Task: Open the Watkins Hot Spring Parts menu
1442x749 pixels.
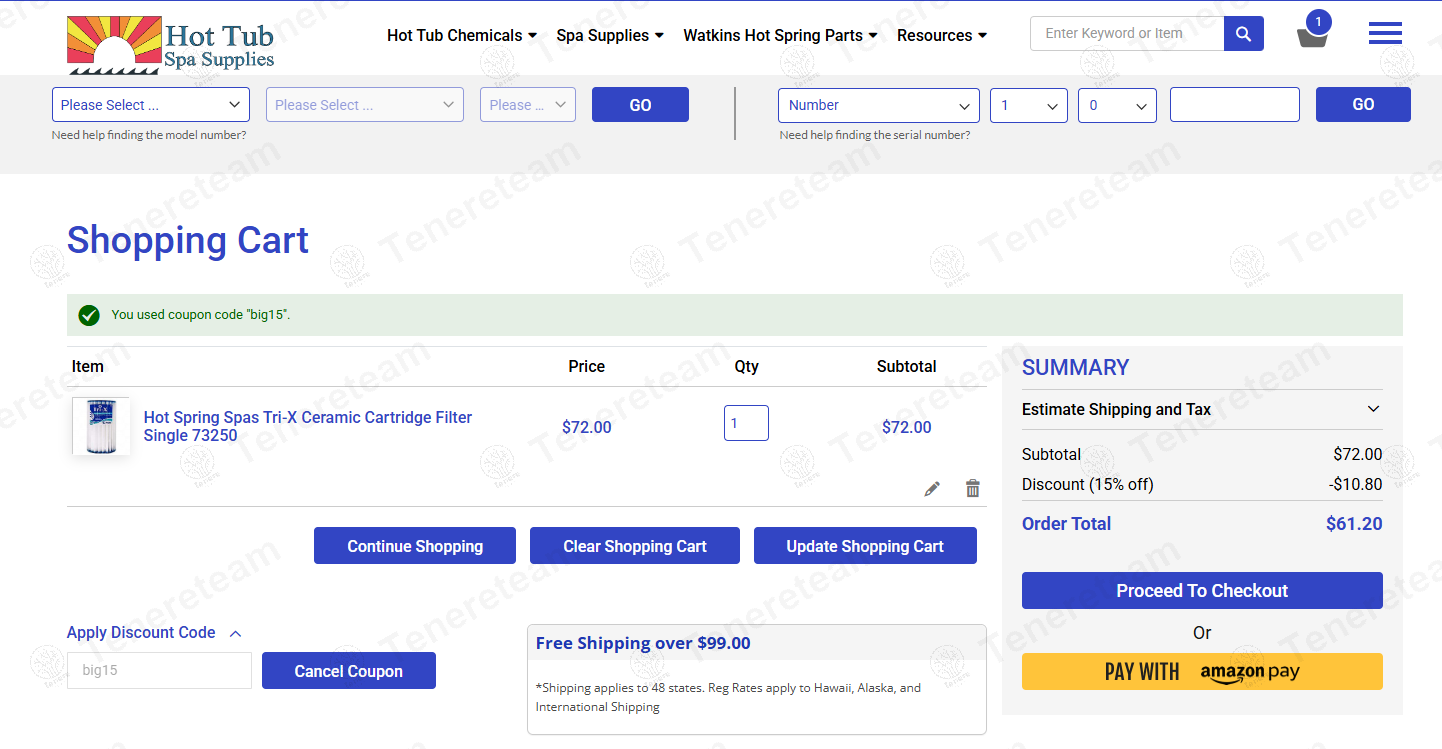Action: pos(780,35)
